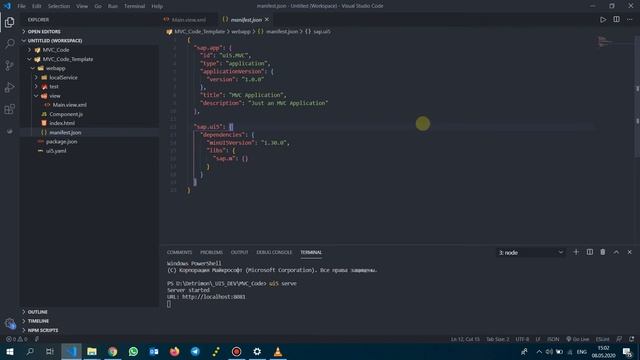Select the manifest.json editor tab

tap(246, 20)
